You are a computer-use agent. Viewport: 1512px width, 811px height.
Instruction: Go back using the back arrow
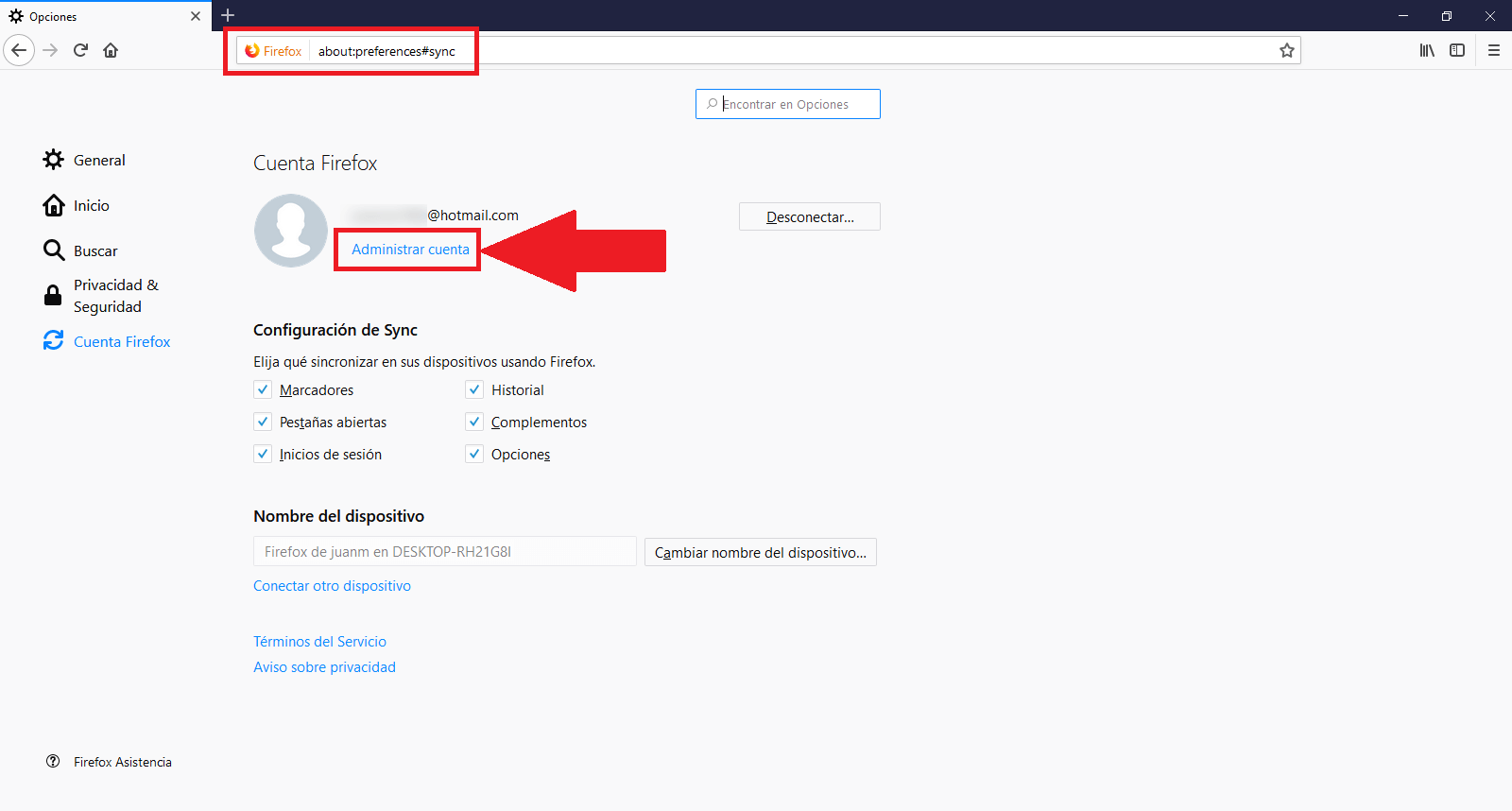(x=19, y=50)
